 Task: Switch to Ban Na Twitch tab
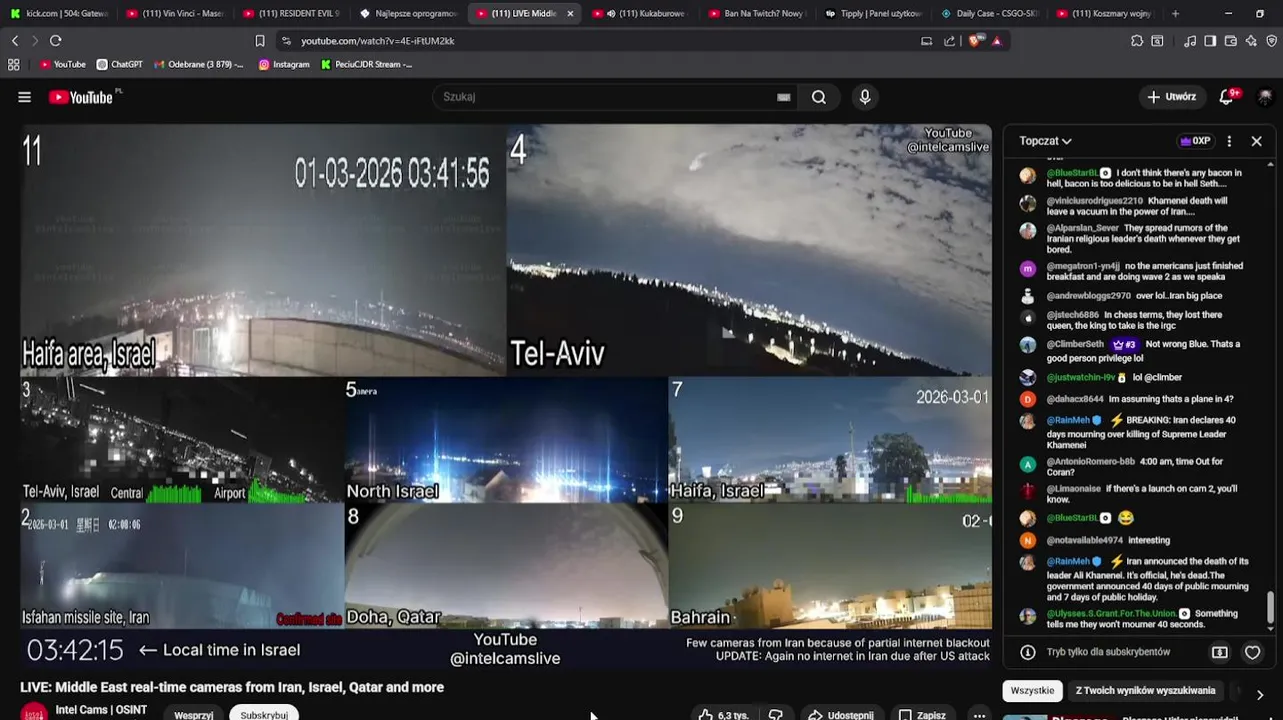pos(757,14)
